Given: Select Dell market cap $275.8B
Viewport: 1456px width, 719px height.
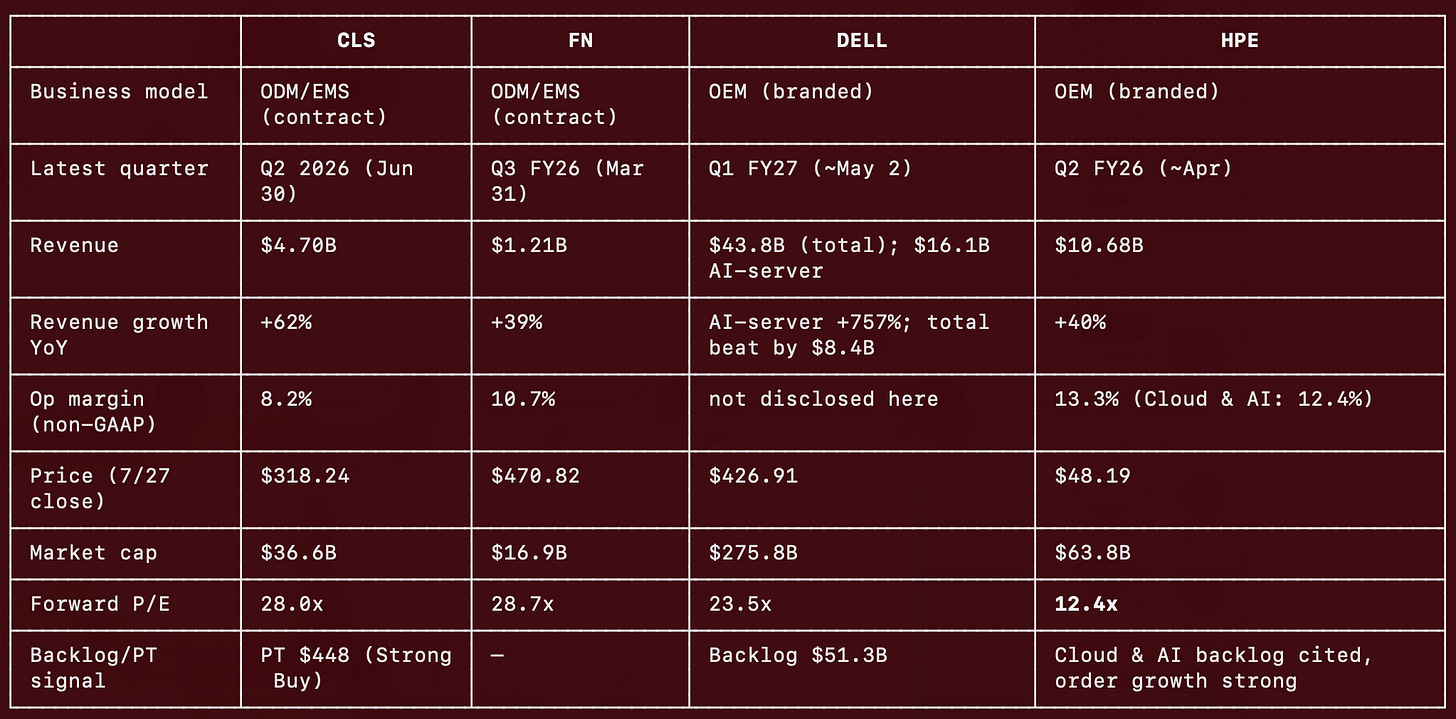Looking at the screenshot, I should click(x=753, y=553).
